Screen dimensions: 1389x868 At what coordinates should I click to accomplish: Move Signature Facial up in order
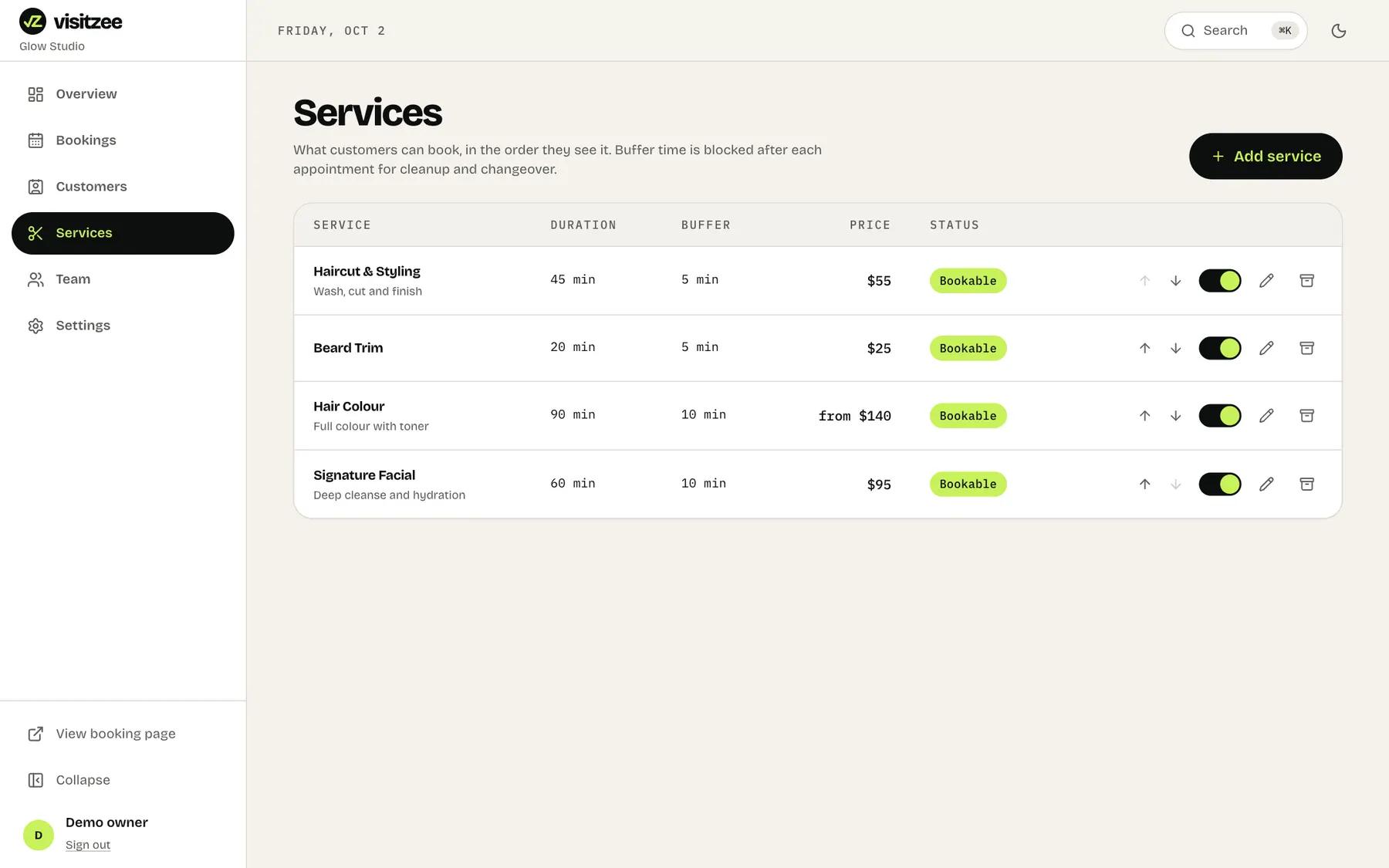(1144, 485)
